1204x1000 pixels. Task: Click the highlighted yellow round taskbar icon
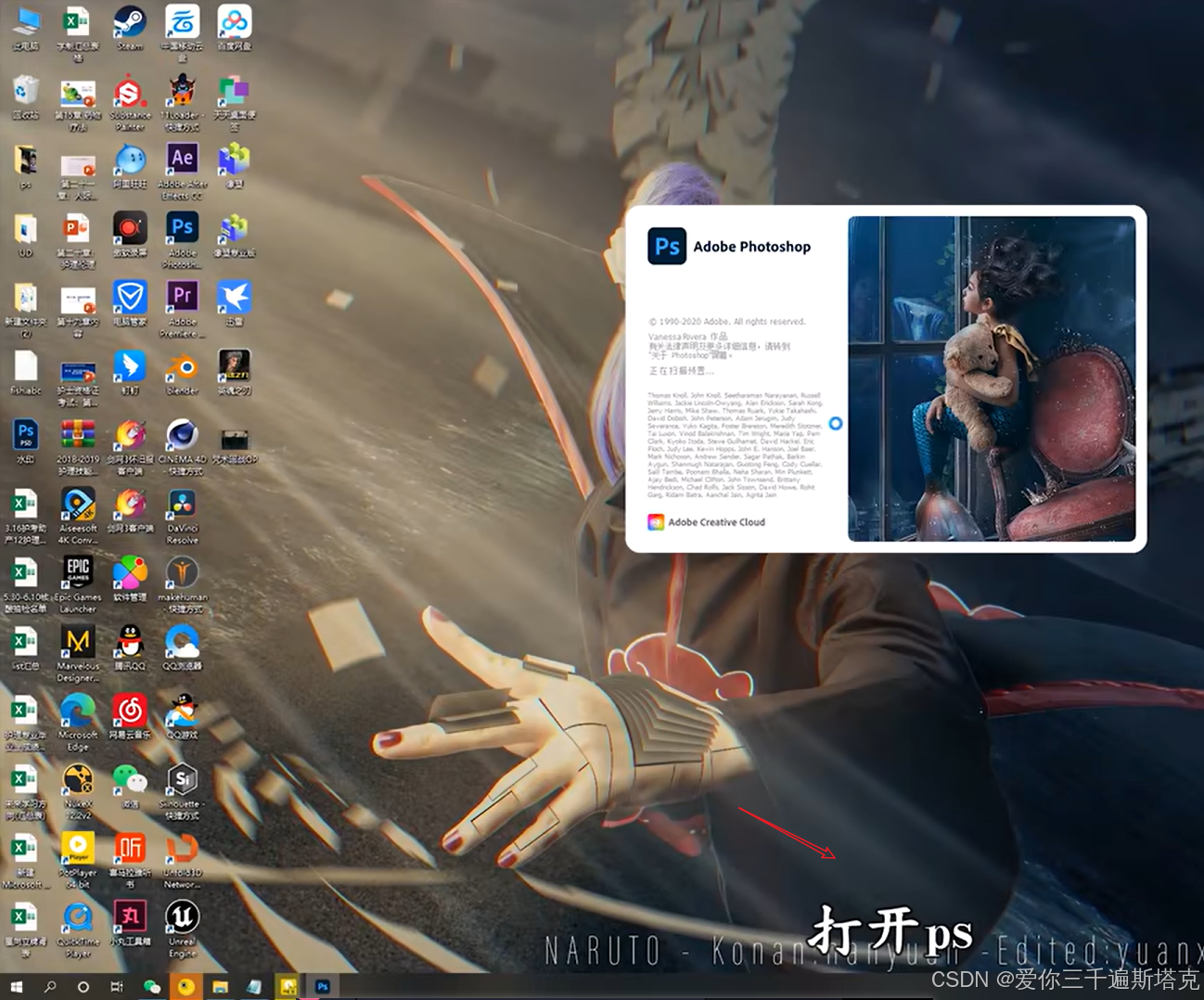(186, 986)
